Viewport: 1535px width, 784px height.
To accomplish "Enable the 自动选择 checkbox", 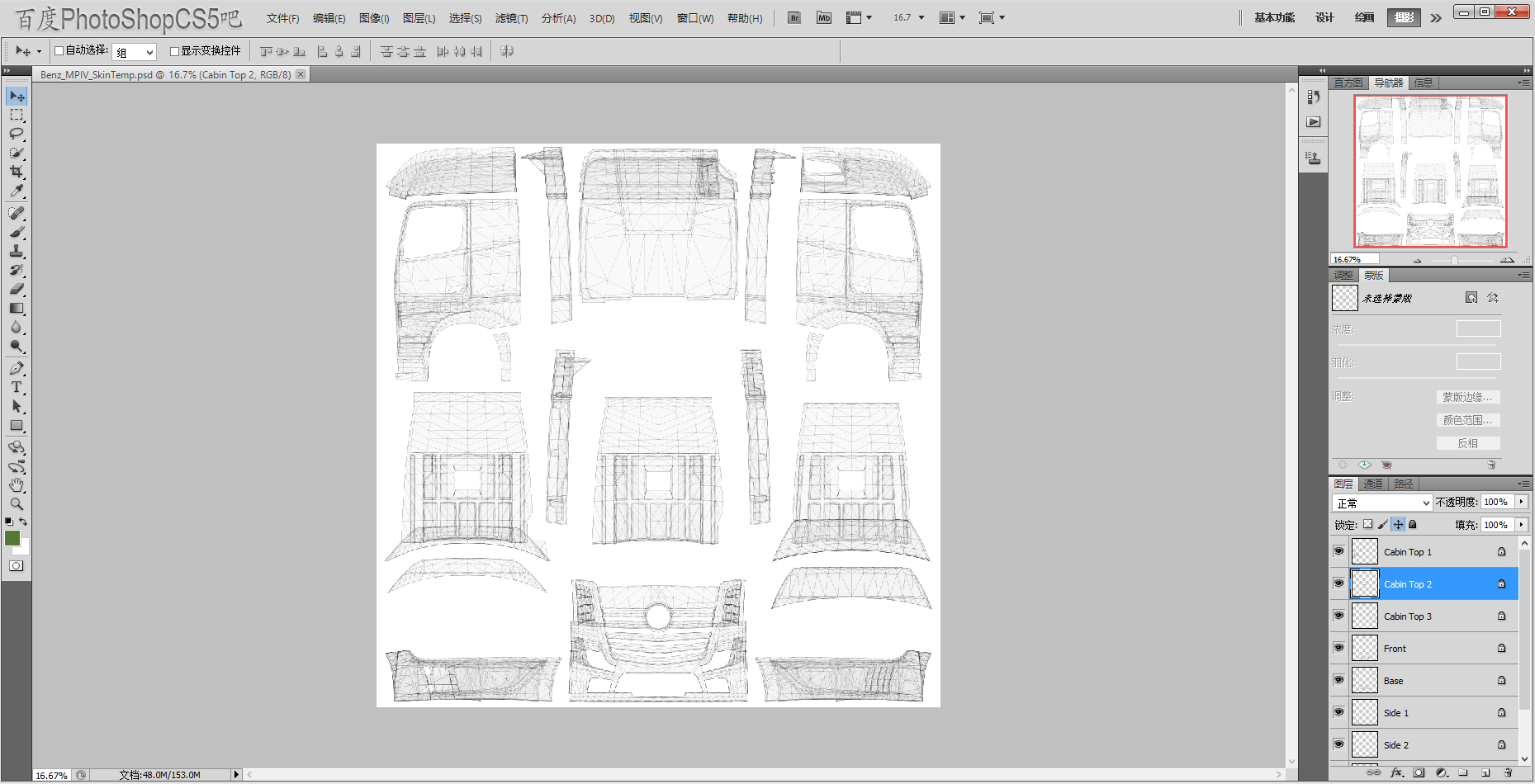I will [59, 51].
